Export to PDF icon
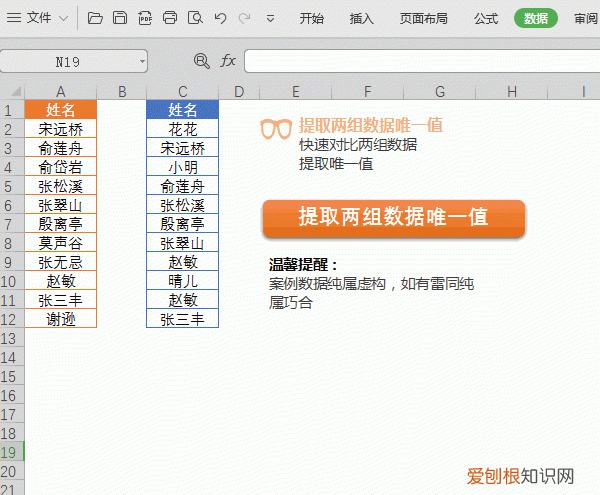This screenshot has width=600, height=495. 145,18
